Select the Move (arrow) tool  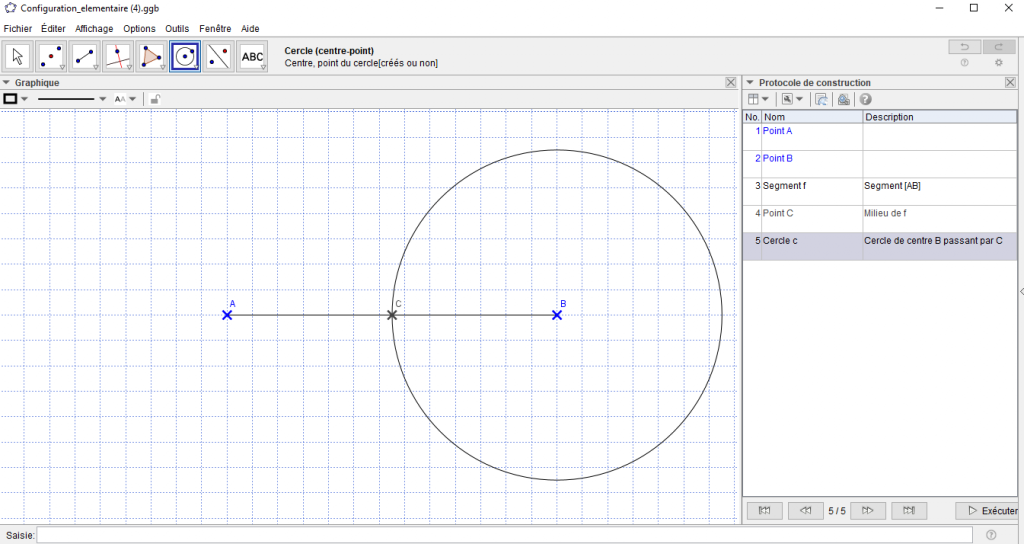point(19,56)
